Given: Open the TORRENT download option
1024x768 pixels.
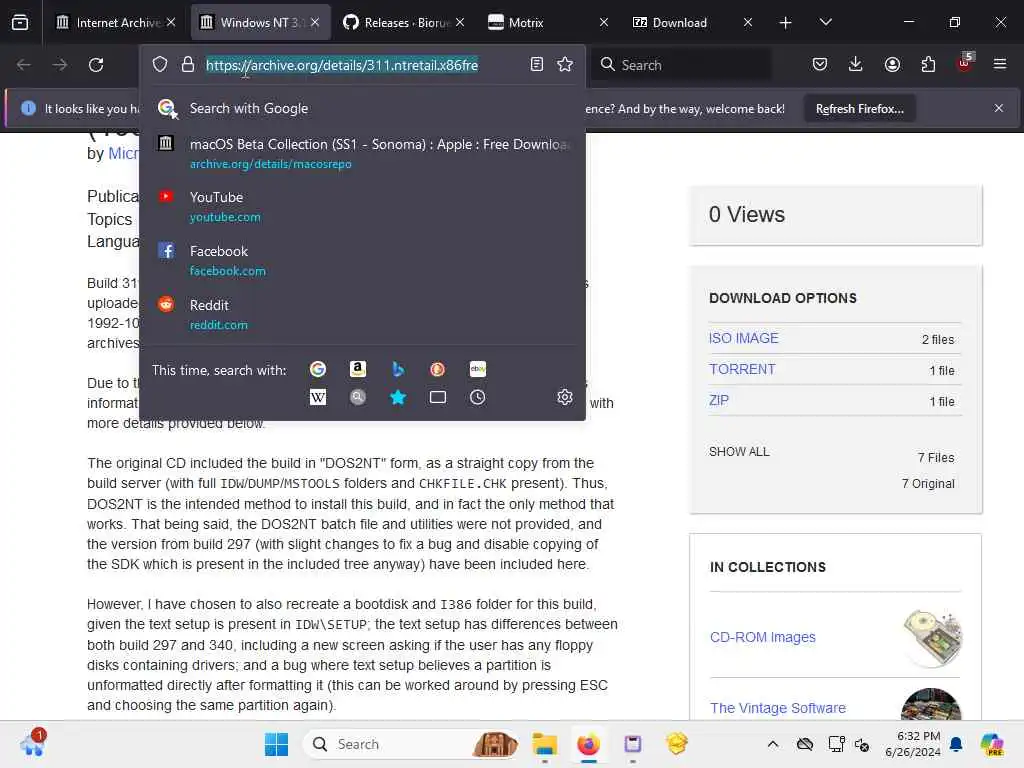Looking at the screenshot, I should [742, 370].
